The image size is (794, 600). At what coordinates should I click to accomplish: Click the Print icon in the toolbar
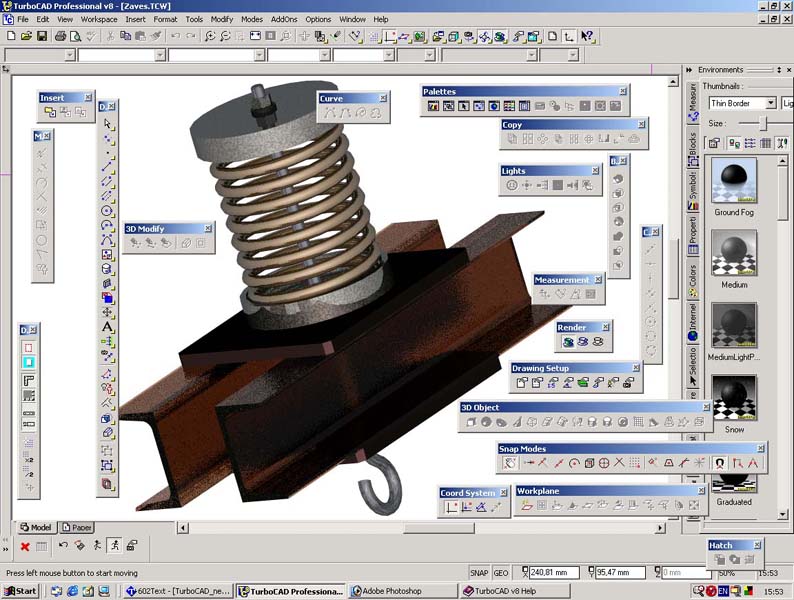pyautogui.click(x=60, y=36)
